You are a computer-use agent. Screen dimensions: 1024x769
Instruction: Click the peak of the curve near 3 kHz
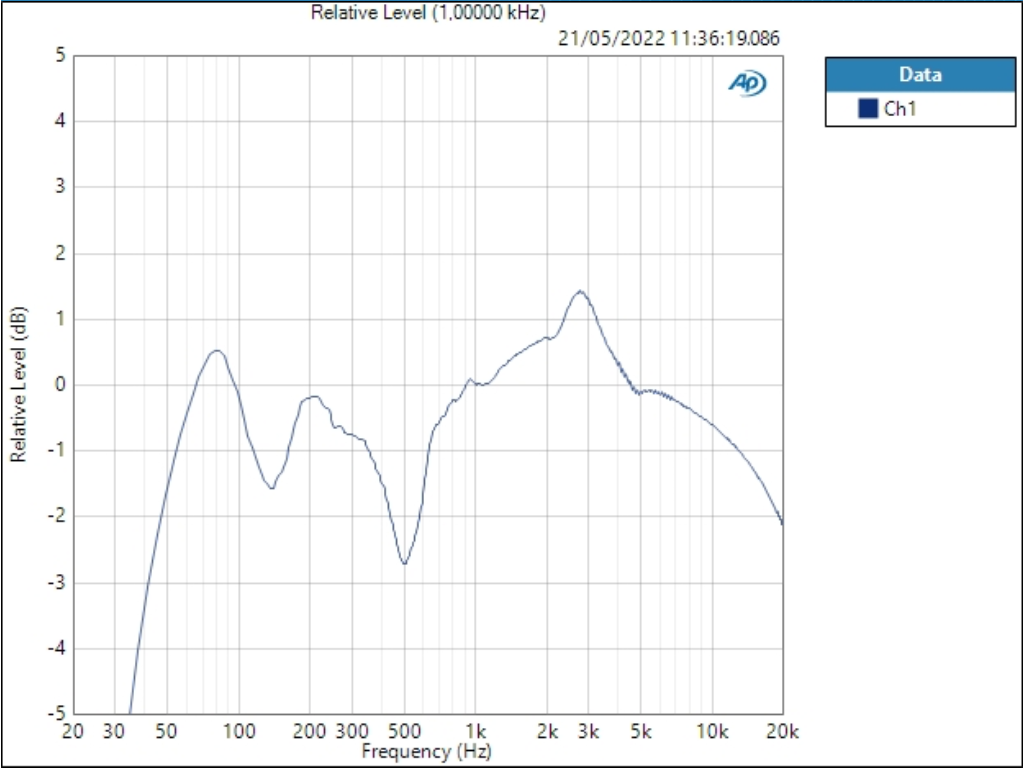click(578, 291)
